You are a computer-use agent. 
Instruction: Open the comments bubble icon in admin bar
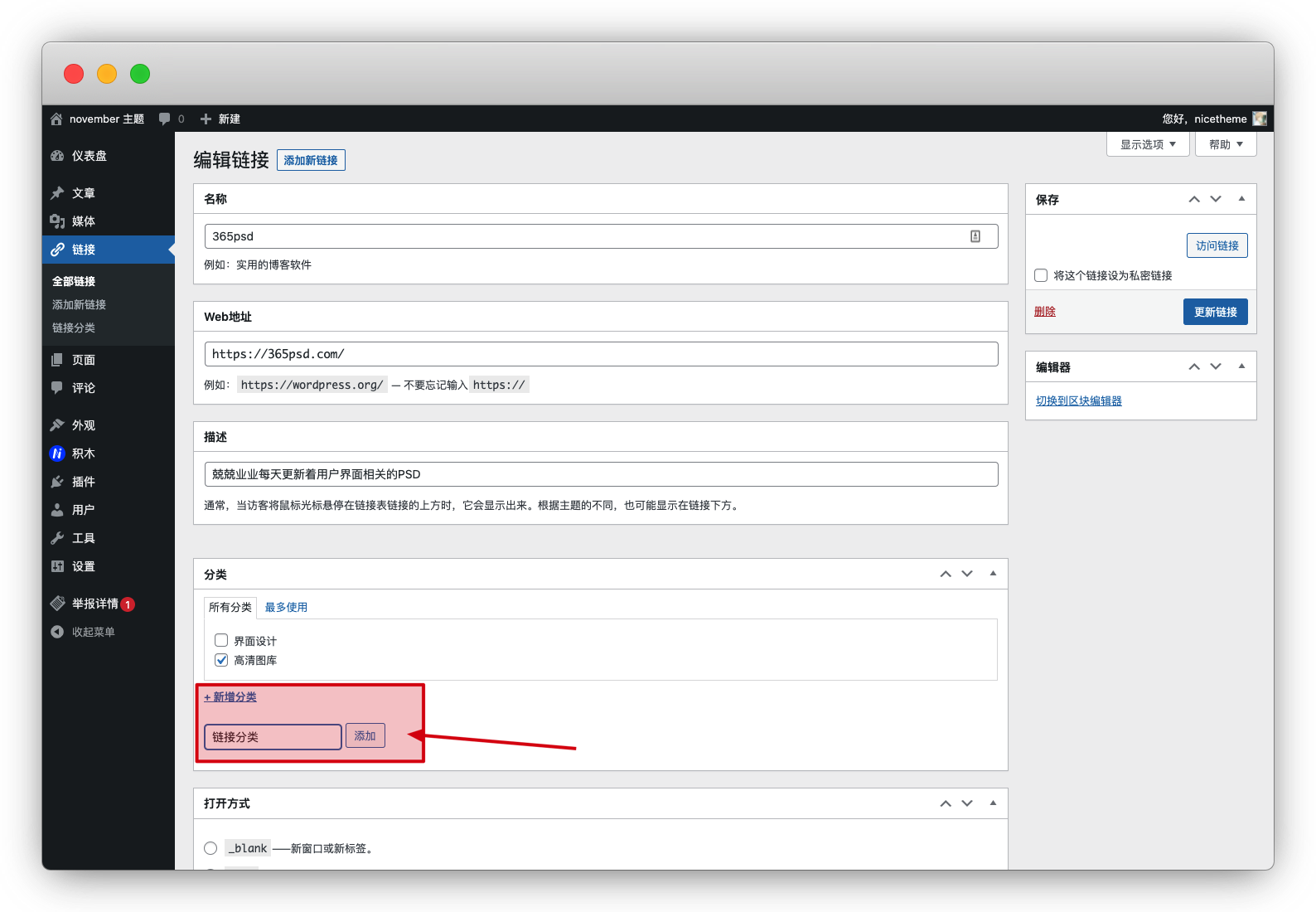(164, 119)
